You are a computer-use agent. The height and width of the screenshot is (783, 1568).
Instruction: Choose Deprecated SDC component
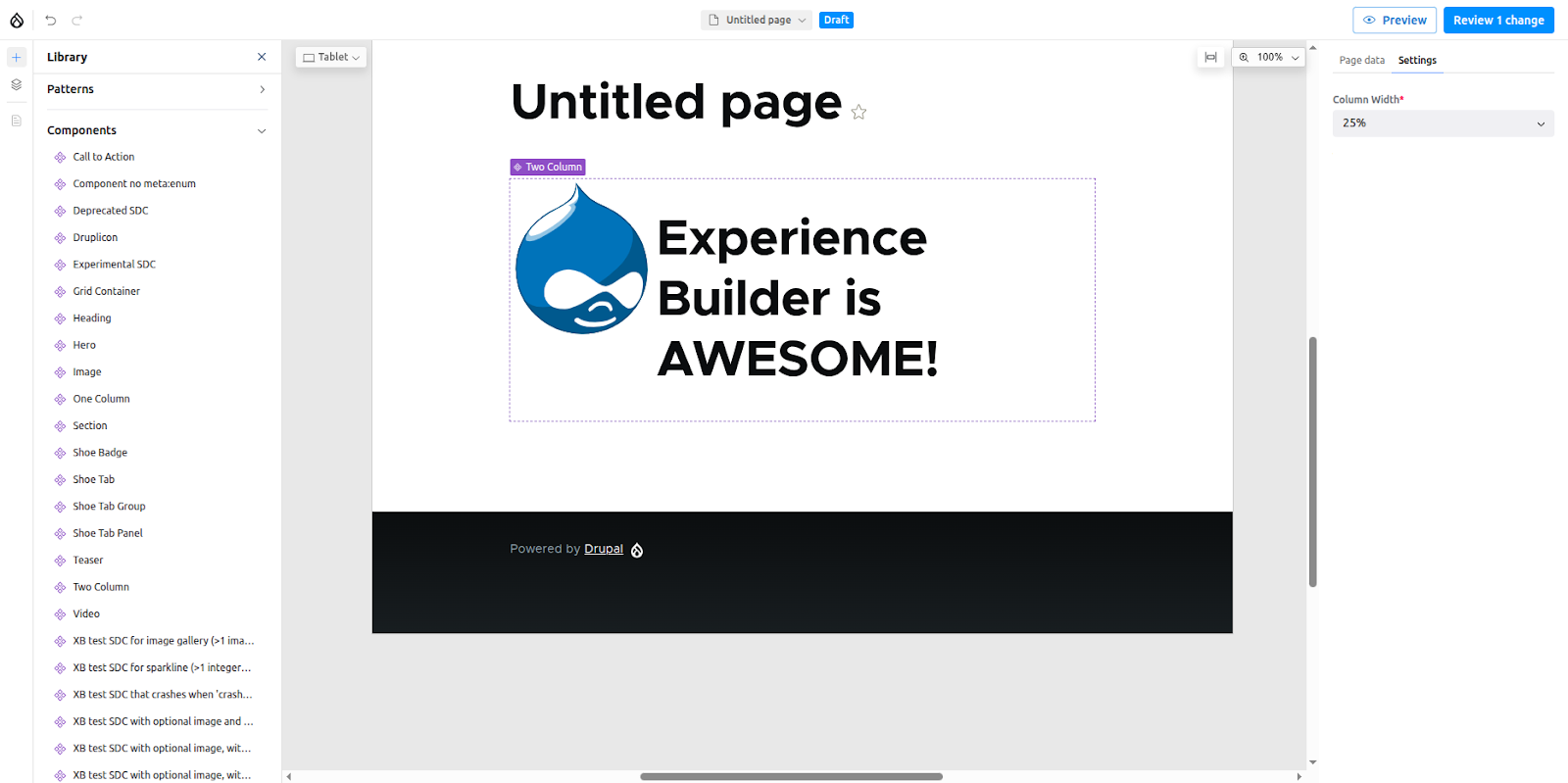click(x=111, y=211)
